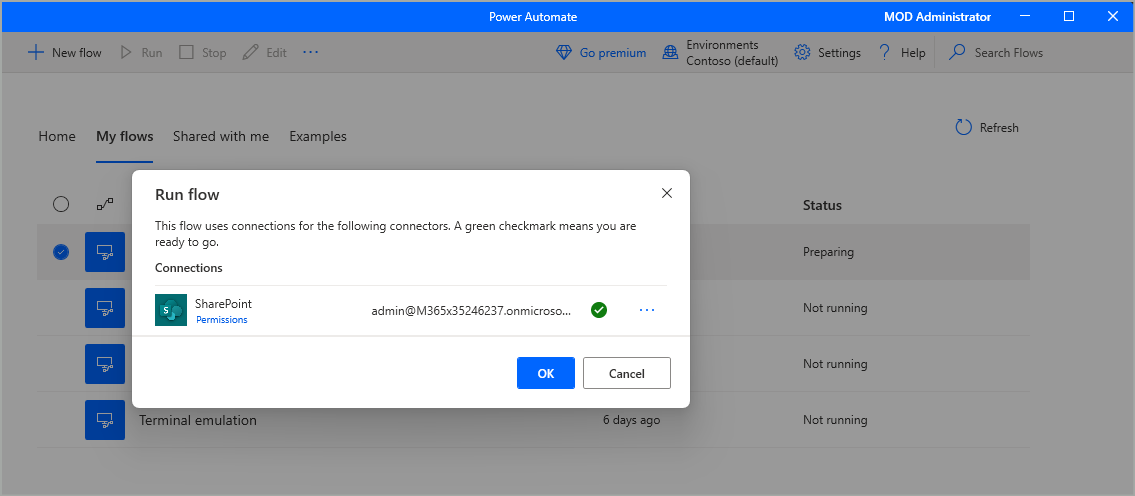Open SharePoint connection ellipsis menu
The height and width of the screenshot is (496, 1135).
coord(647,310)
